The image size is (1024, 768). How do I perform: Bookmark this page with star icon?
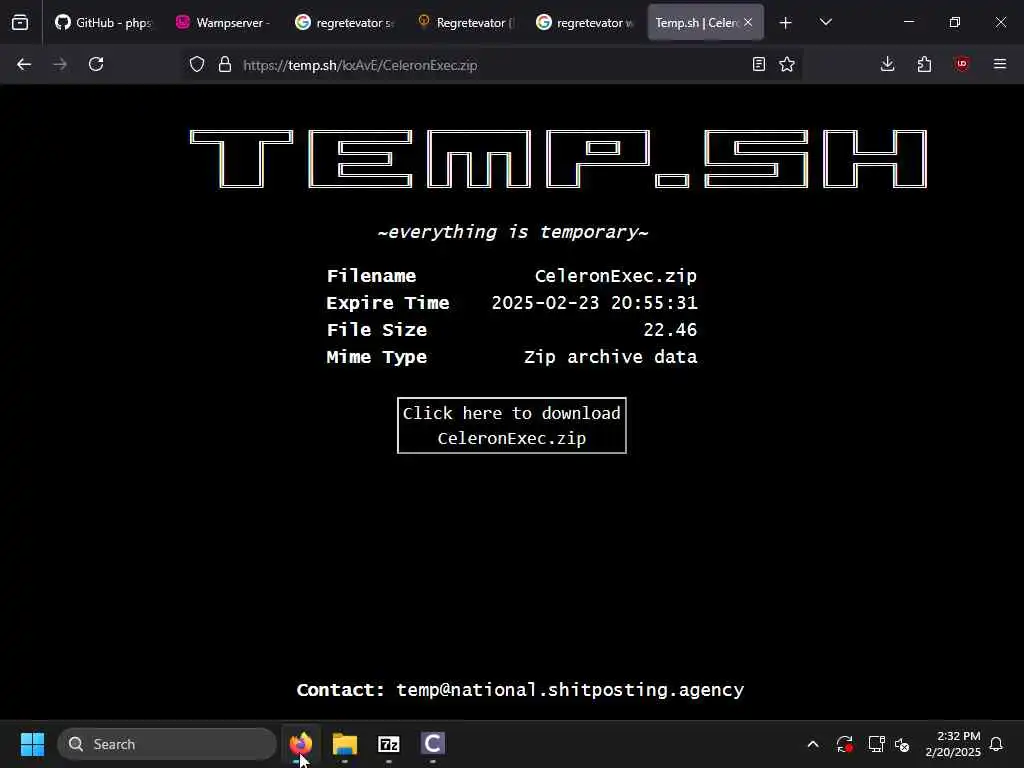click(787, 65)
